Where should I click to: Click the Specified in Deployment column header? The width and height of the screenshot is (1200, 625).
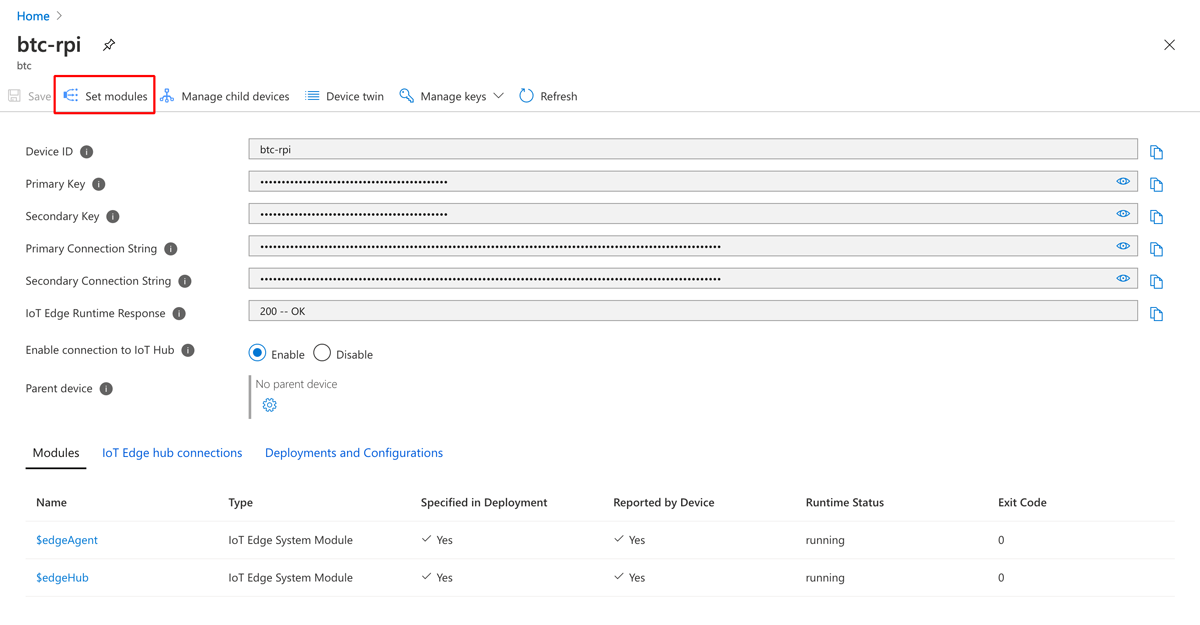[x=484, y=502]
